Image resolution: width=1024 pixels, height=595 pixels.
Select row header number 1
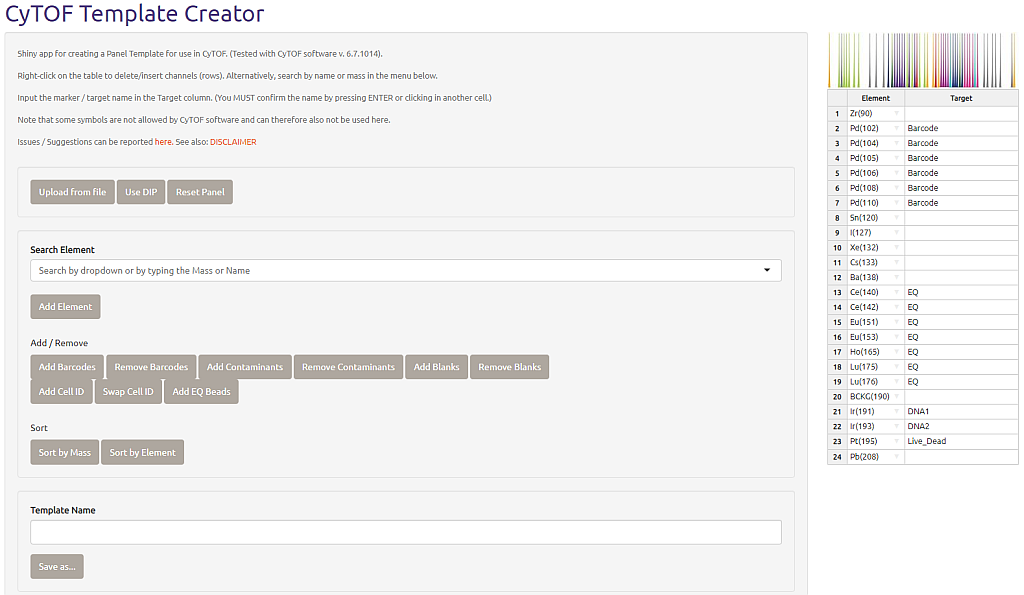[x=837, y=113]
